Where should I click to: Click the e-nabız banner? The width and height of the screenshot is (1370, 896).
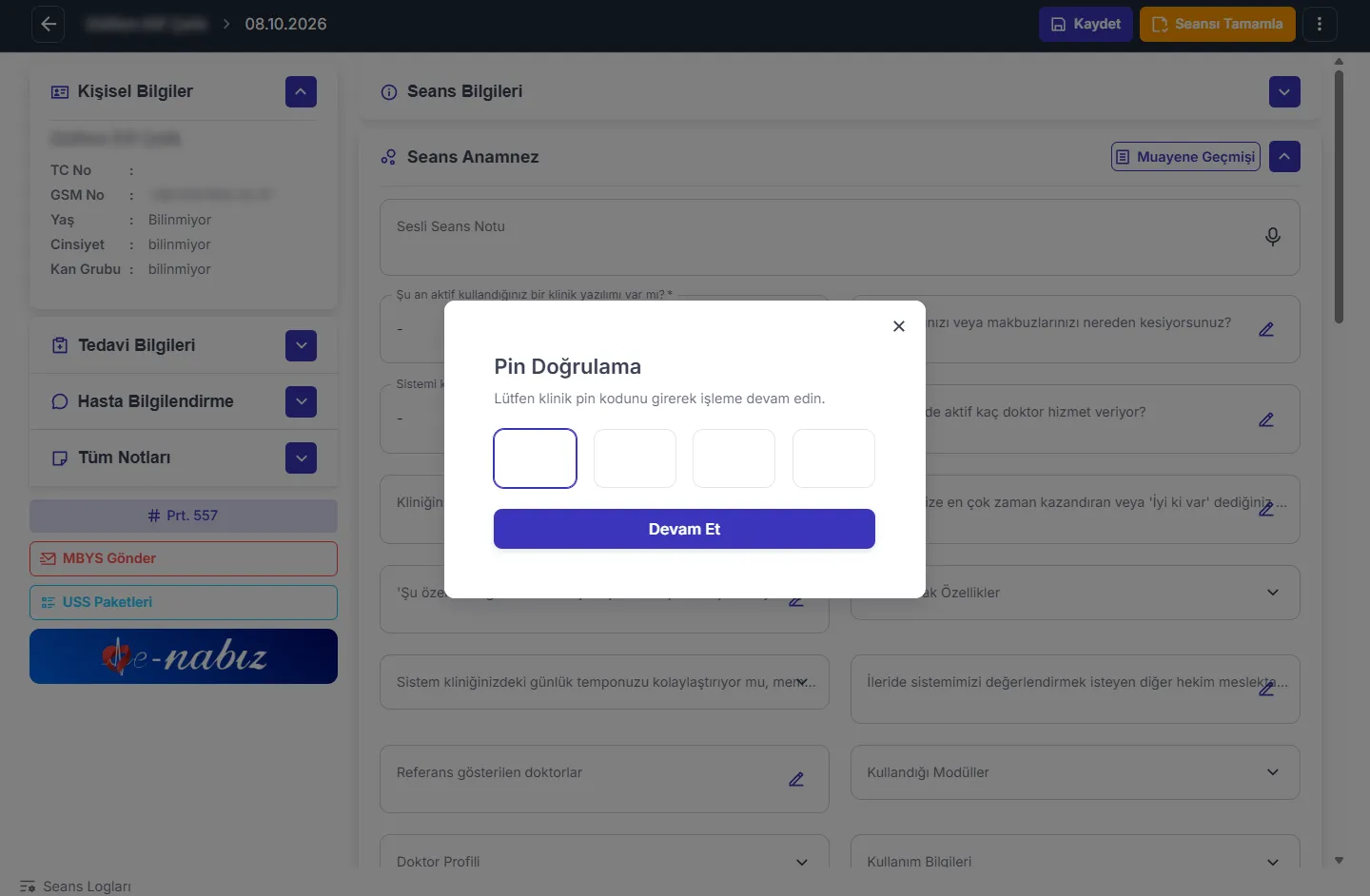click(184, 656)
